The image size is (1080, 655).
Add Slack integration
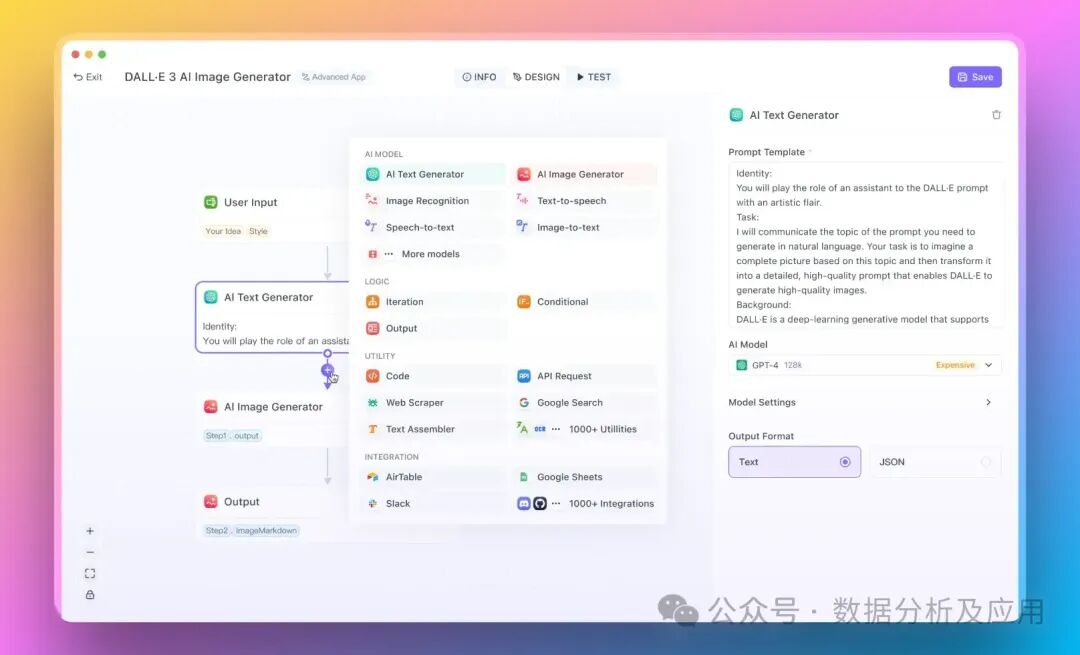(434, 503)
